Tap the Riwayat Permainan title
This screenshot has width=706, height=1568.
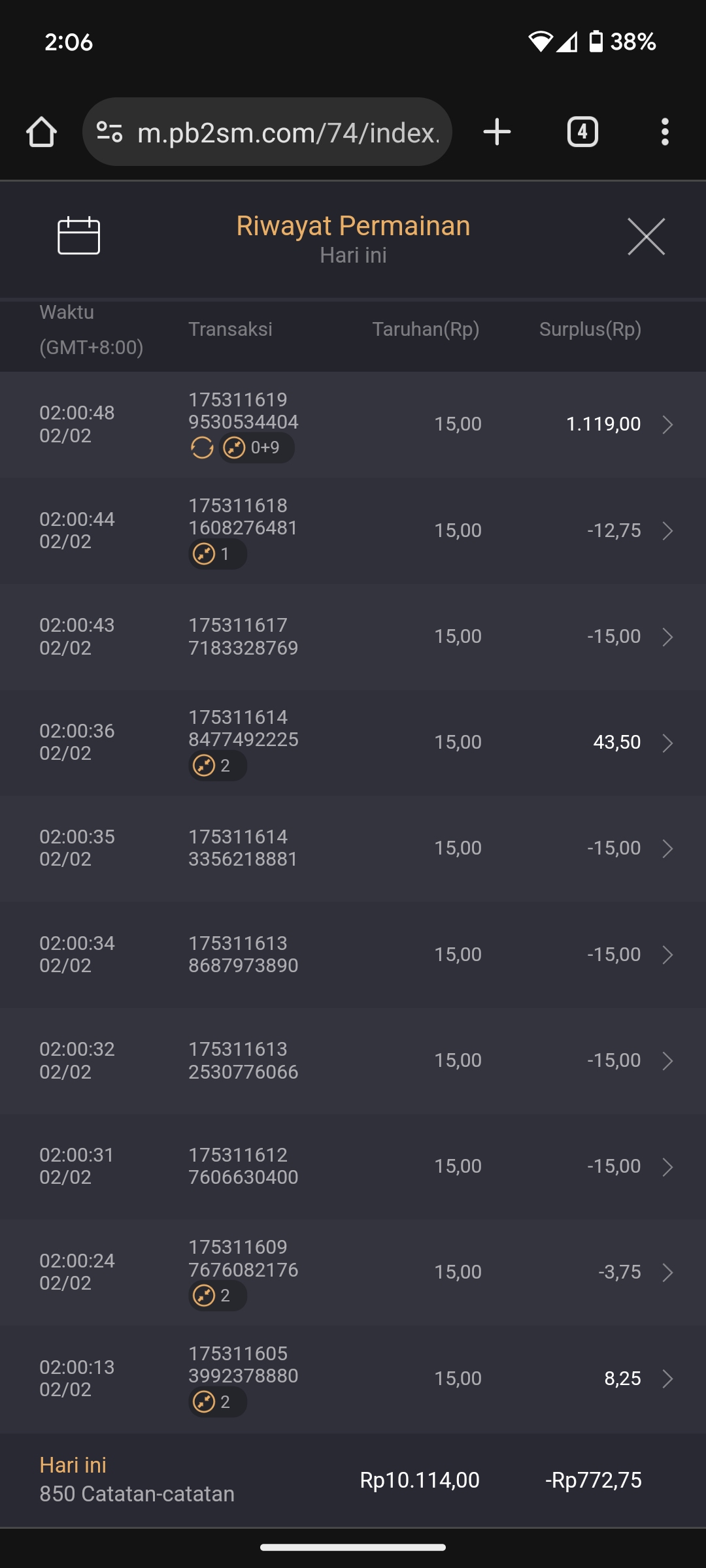(x=353, y=226)
